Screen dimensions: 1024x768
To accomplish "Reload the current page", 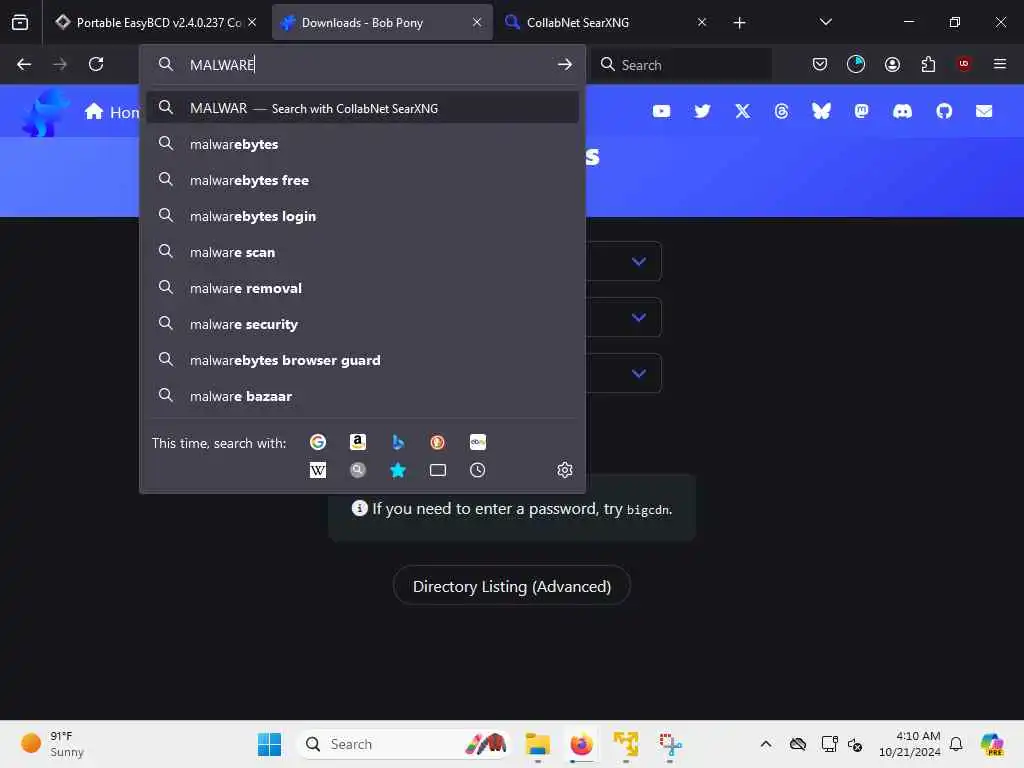I will point(96,64).
